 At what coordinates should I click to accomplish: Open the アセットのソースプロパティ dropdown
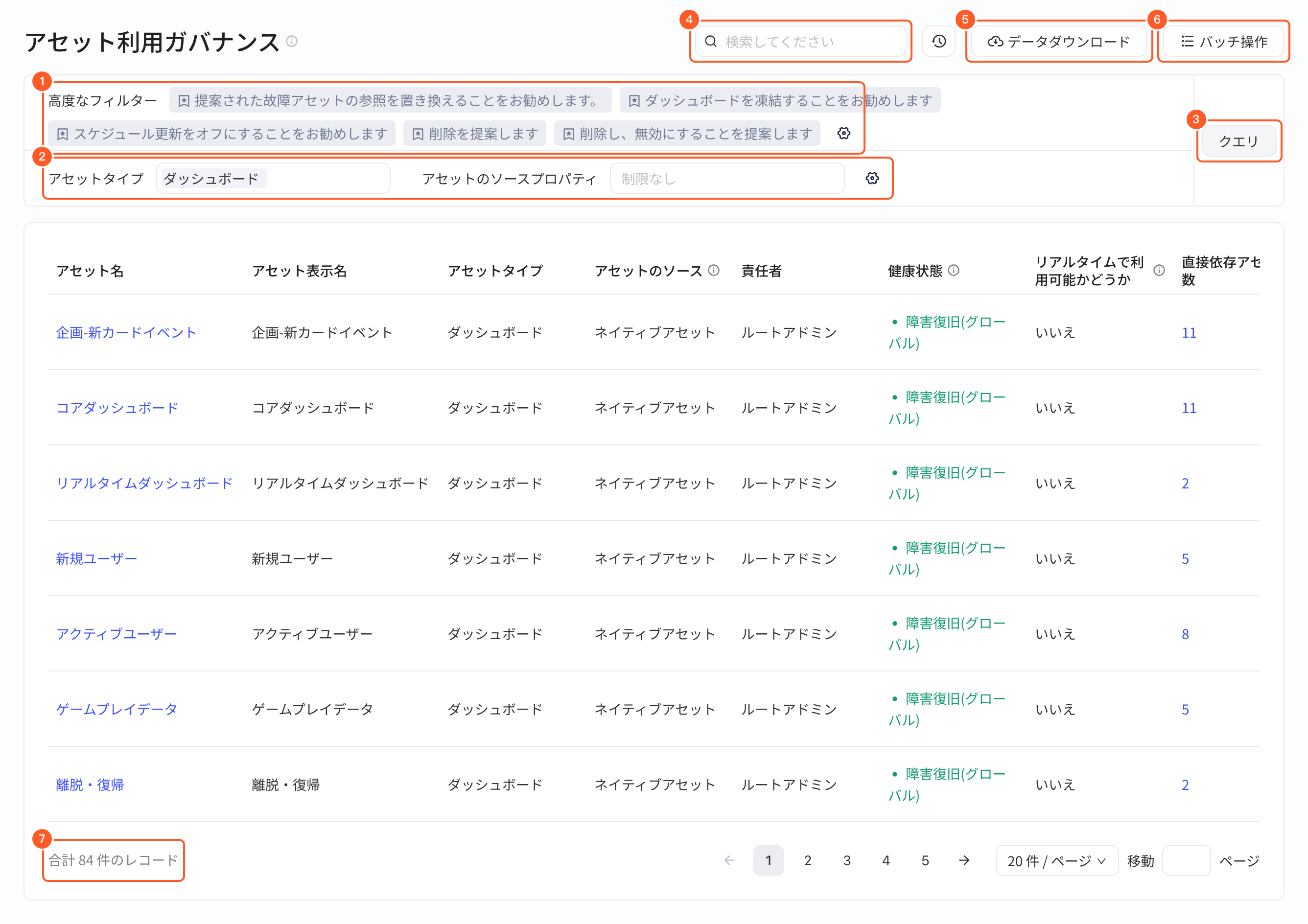click(x=727, y=179)
